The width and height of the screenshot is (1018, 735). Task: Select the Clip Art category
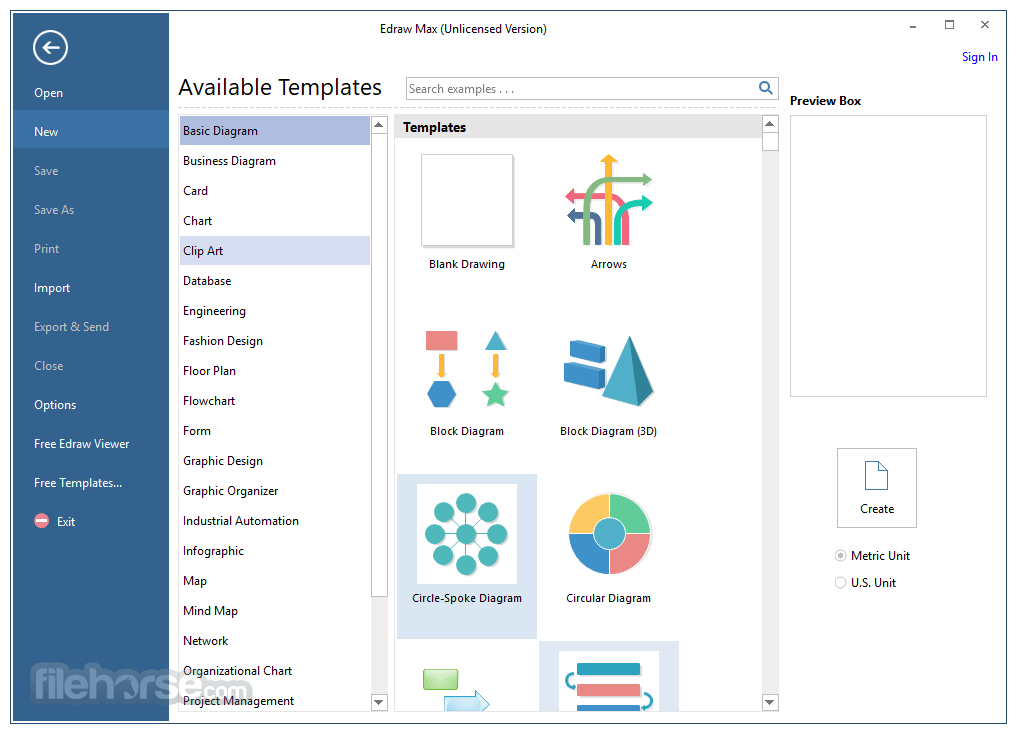(x=275, y=251)
